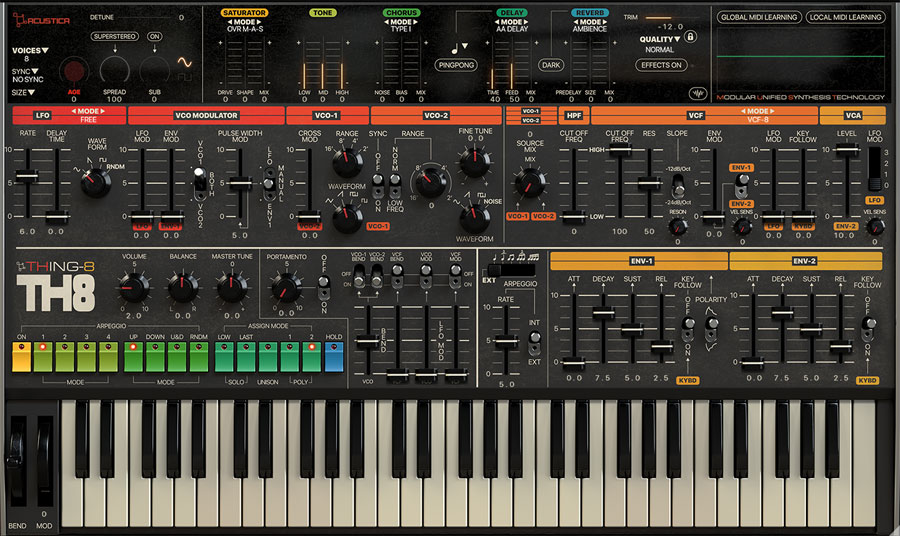Flip the Portamento Off/On switch
This screenshot has width=900, height=536.
pos(324,286)
